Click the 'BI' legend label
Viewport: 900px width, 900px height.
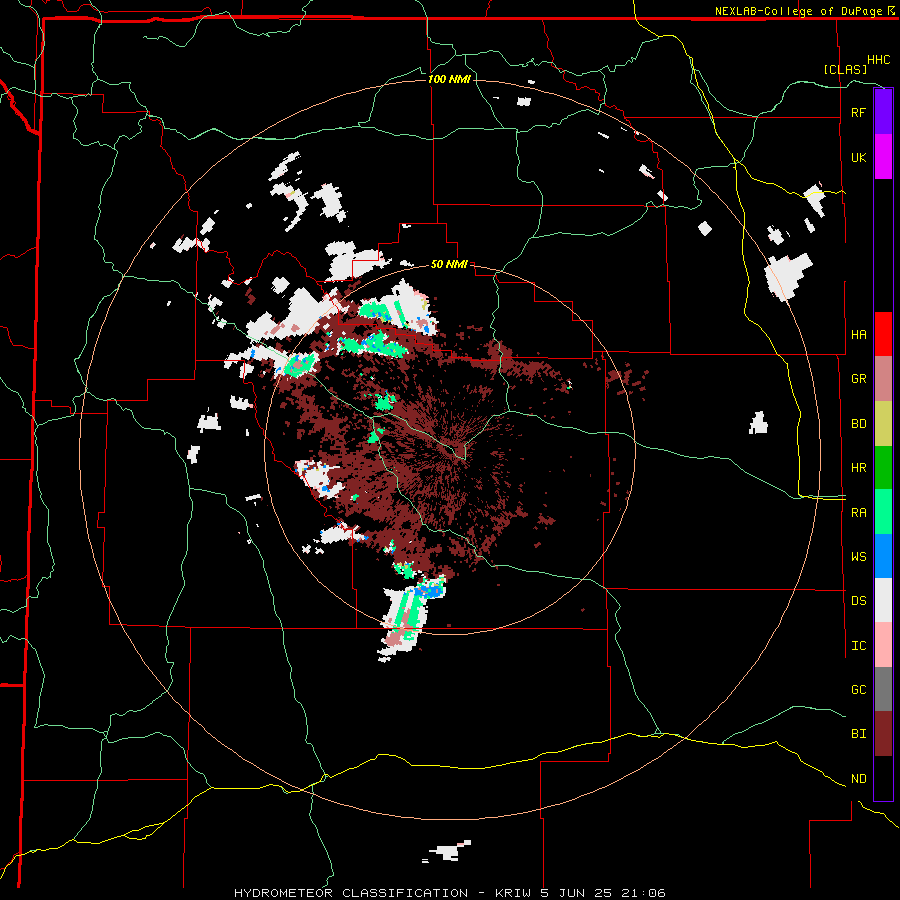858,734
